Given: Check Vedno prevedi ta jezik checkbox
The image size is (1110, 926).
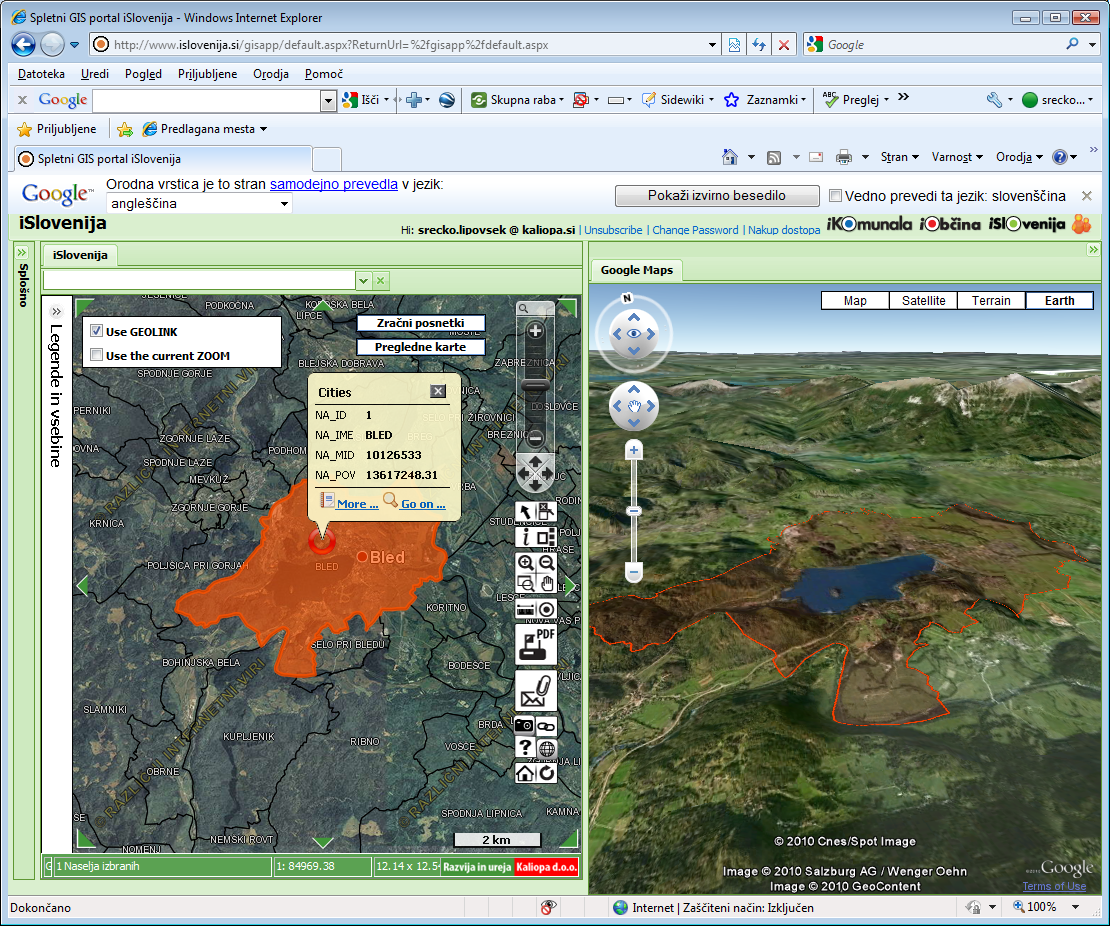Looking at the screenshot, I should (x=835, y=195).
